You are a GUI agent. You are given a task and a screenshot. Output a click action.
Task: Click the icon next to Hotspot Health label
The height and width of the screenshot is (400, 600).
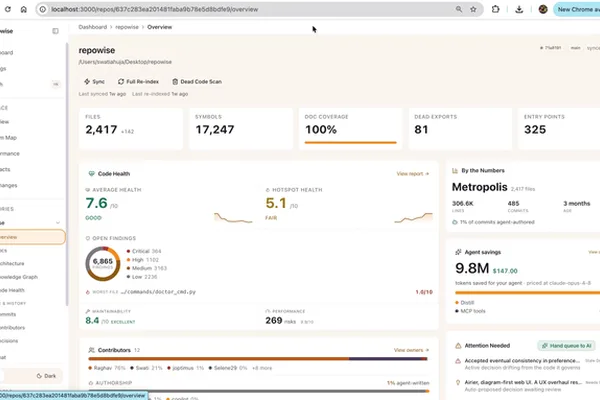268,190
